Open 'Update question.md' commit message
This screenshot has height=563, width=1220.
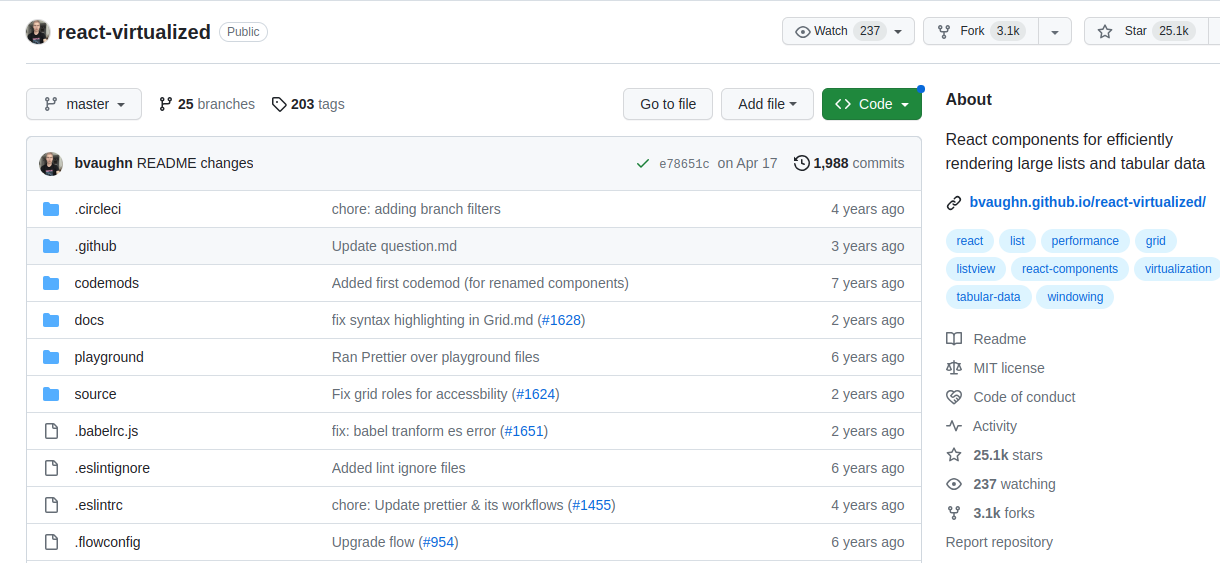coord(394,246)
